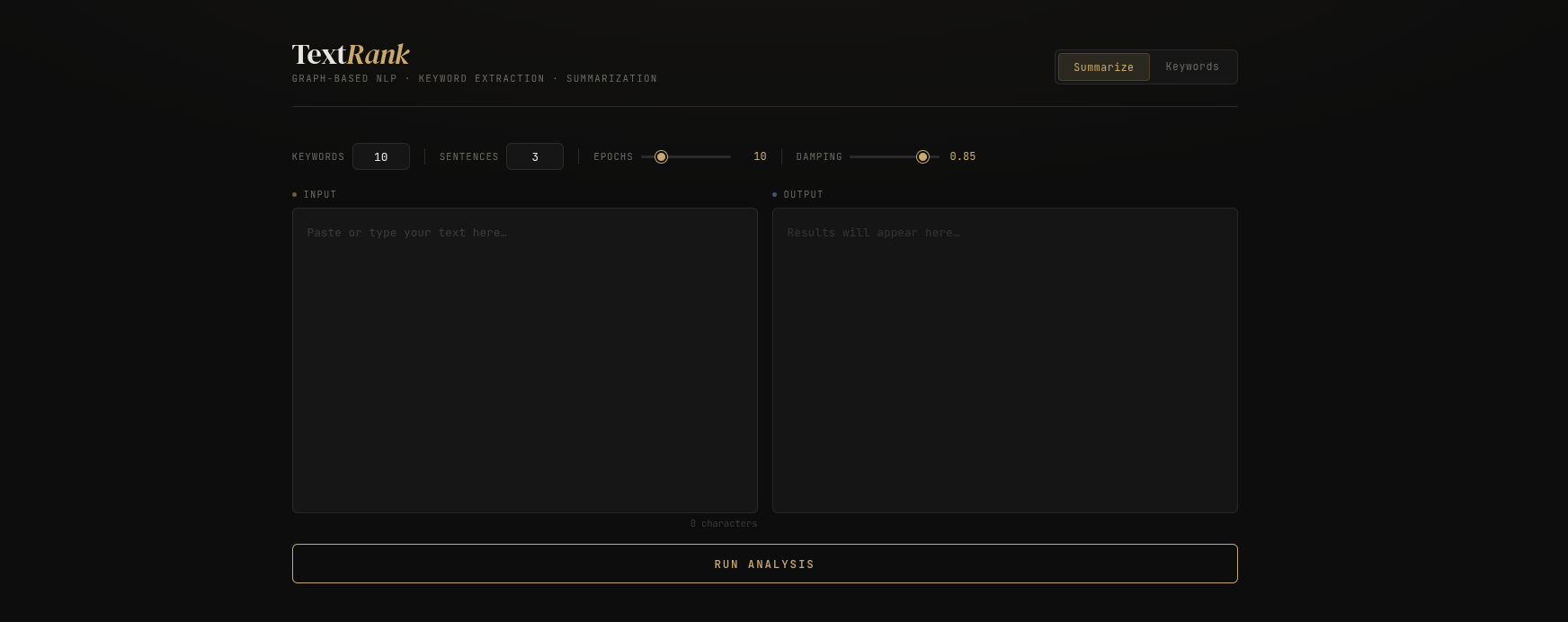Image resolution: width=1568 pixels, height=622 pixels.
Task: Click the right end of Epochs slider track
Action: coord(728,156)
